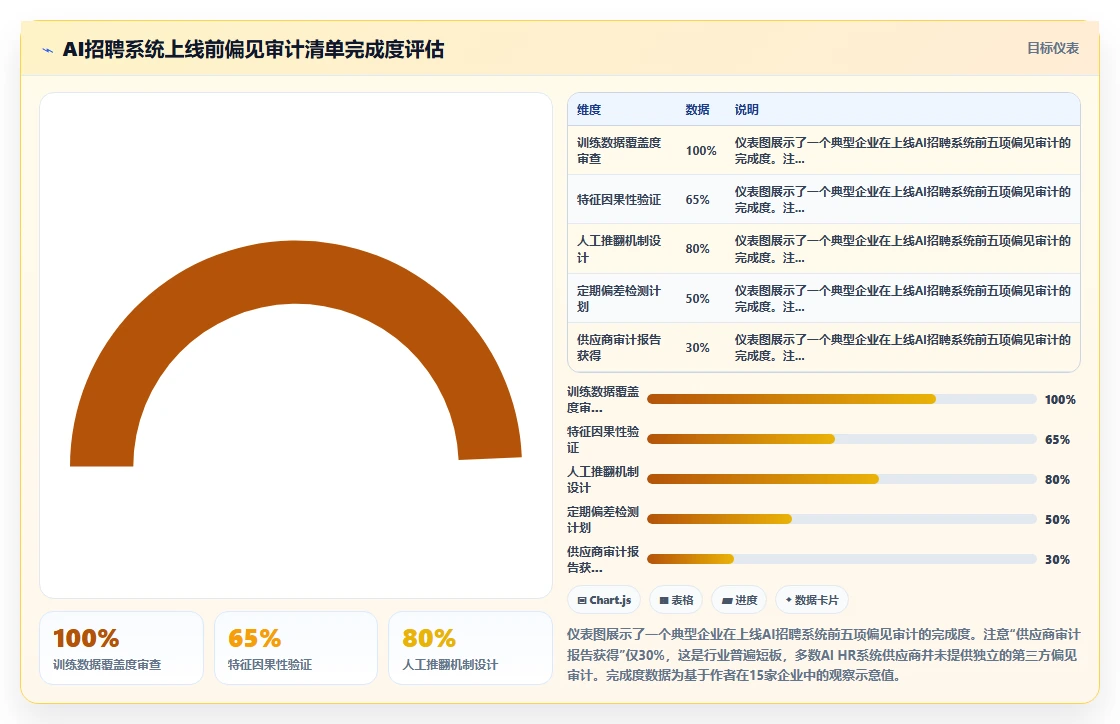Click the 30% value in the table

click(x=697, y=347)
